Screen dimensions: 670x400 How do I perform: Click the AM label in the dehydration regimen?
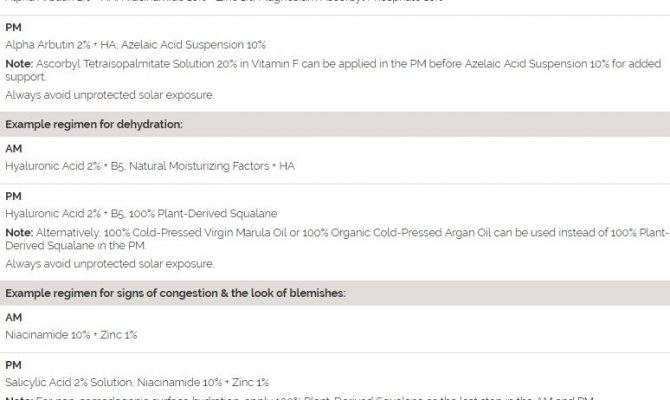pos(13,148)
